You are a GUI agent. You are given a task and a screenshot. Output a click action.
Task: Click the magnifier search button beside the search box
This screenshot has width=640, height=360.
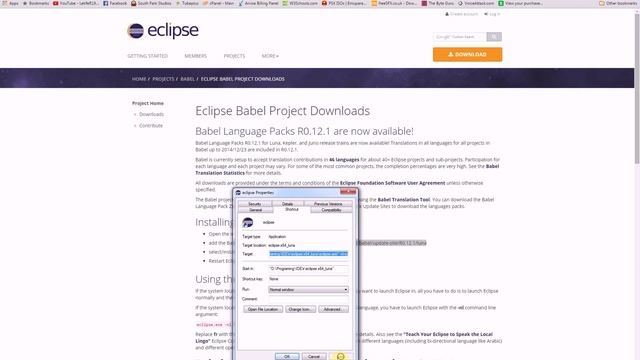494,37
